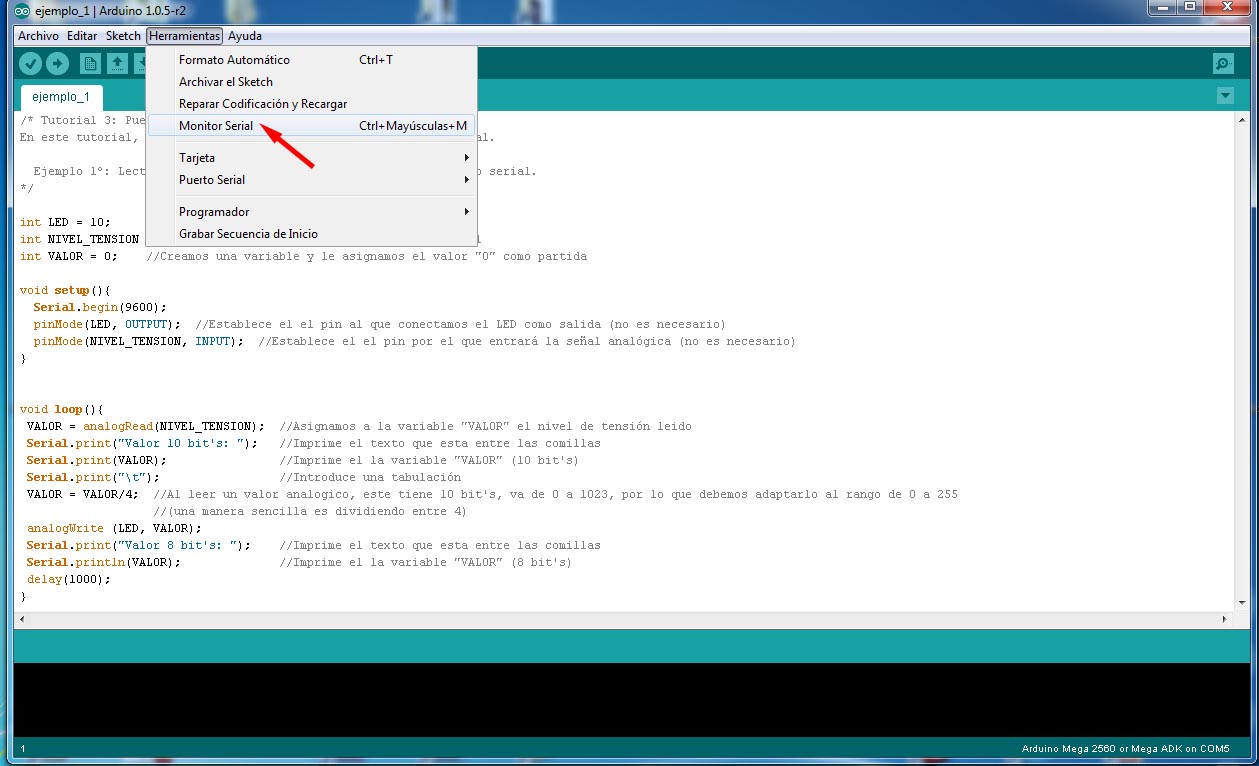The image size is (1259, 766).
Task: Click the Arduino logo in title bar
Action: pyautogui.click(x=23, y=10)
